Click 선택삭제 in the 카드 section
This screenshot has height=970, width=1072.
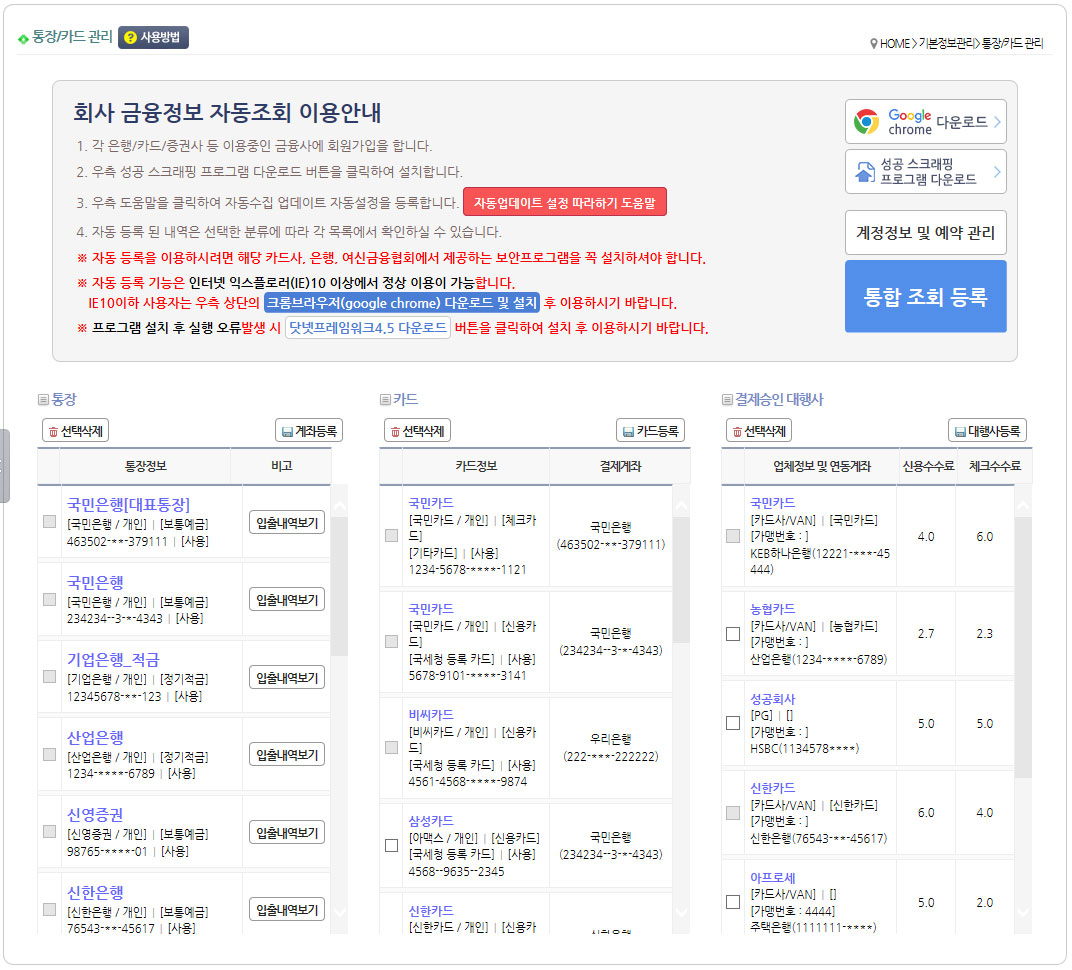click(x=417, y=431)
